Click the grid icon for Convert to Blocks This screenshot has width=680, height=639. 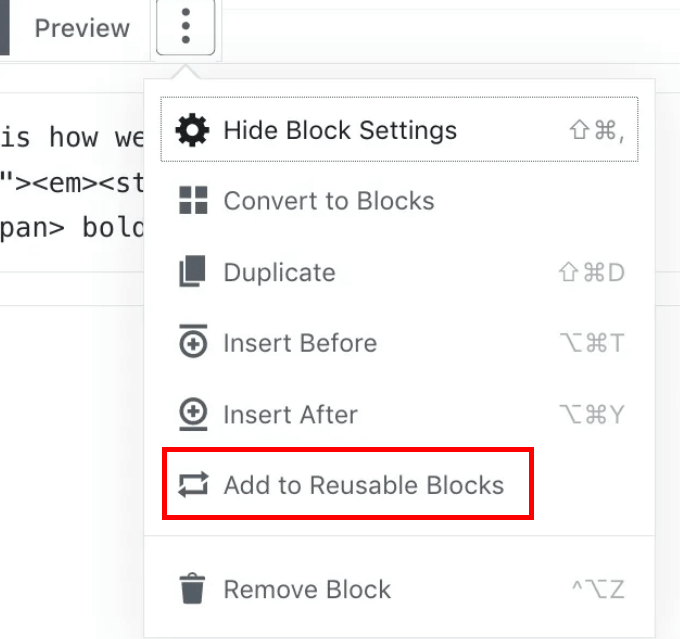pos(193,200)
